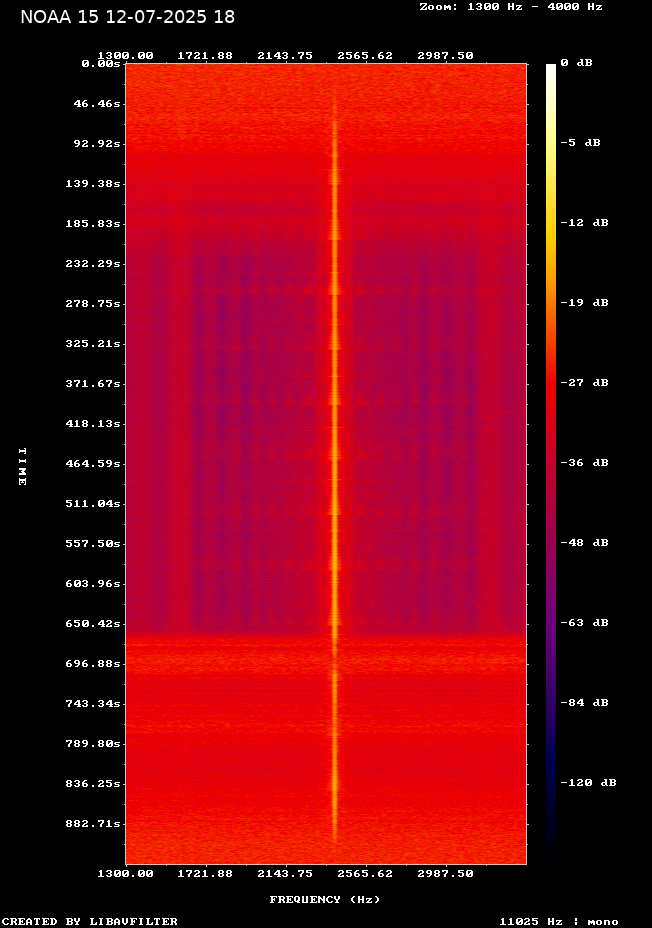
Task: Select 1721.88 on the top frequency axis
Action: pyautogui.click(x=205, y=56)
